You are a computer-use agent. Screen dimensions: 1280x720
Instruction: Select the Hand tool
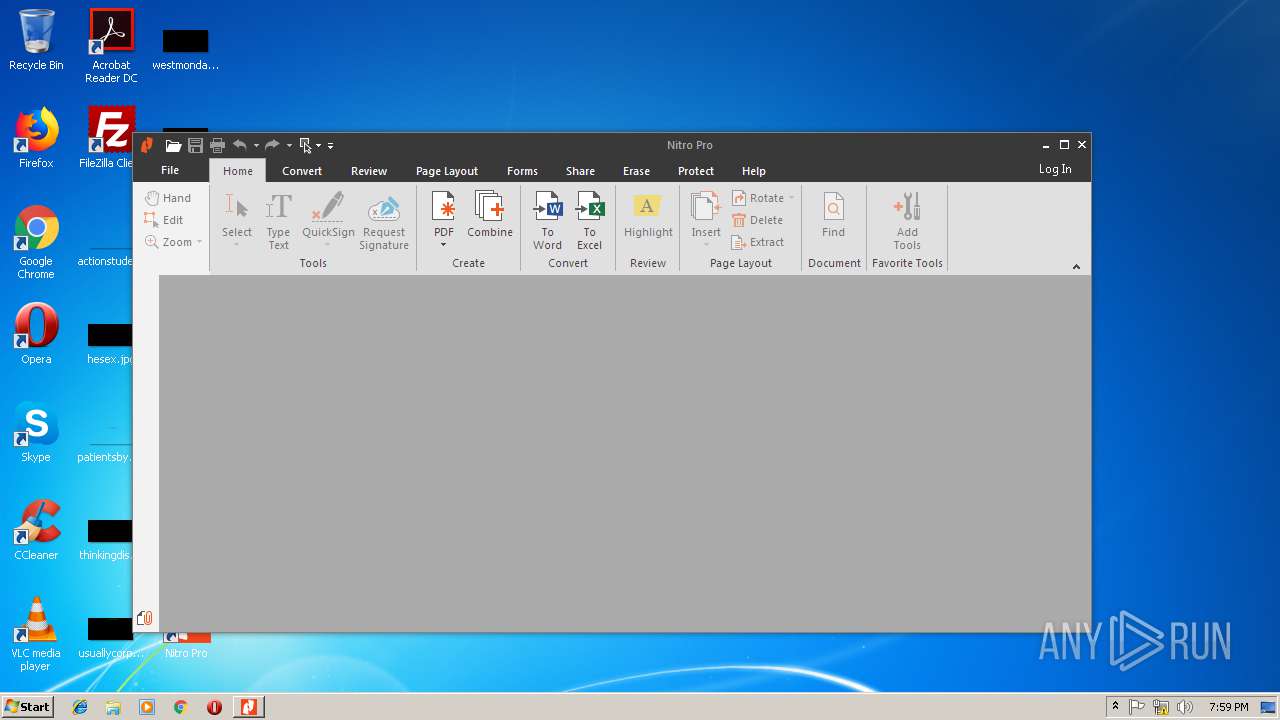[168, 198]
